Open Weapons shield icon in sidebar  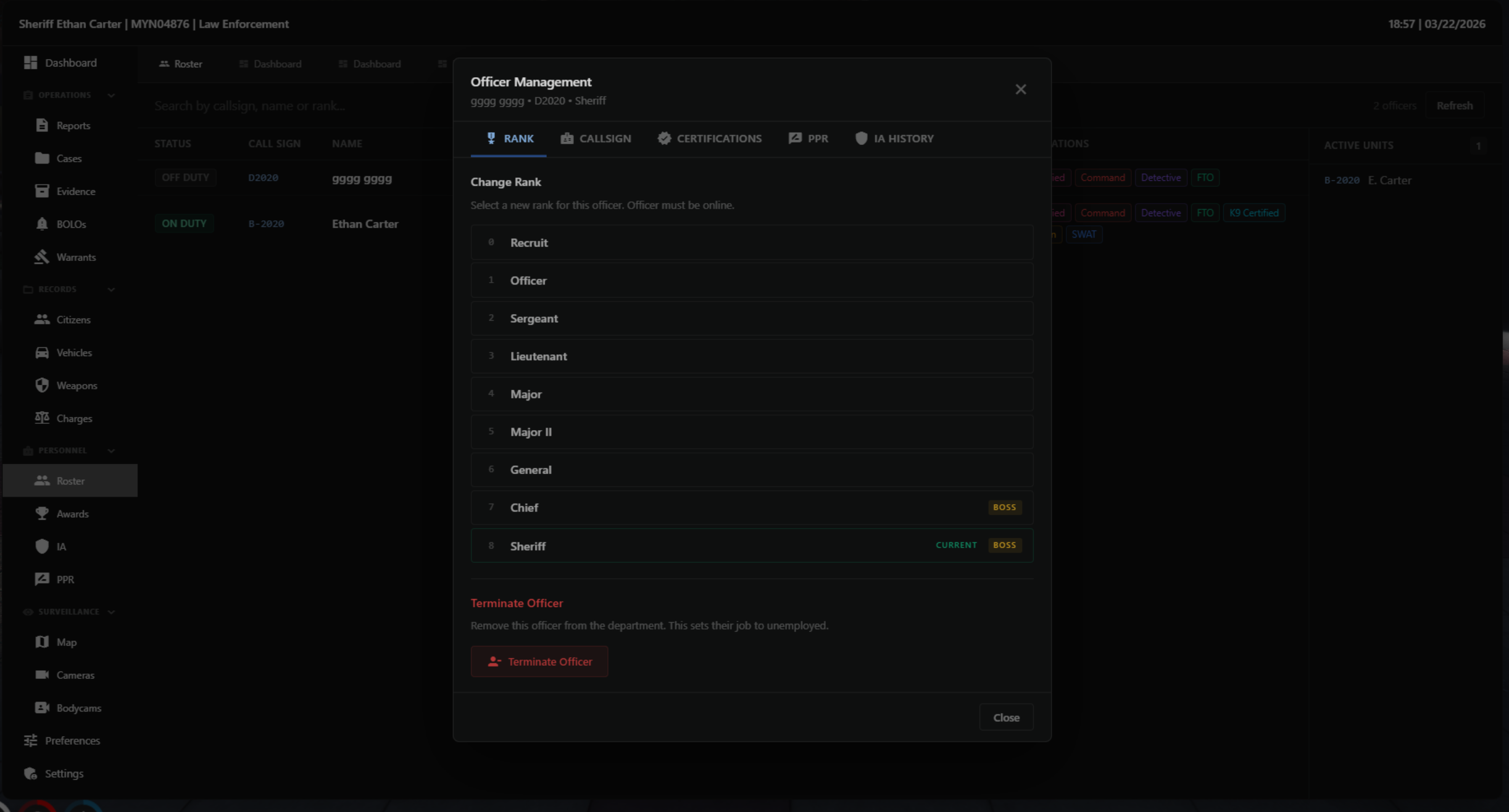coord(42,385)
